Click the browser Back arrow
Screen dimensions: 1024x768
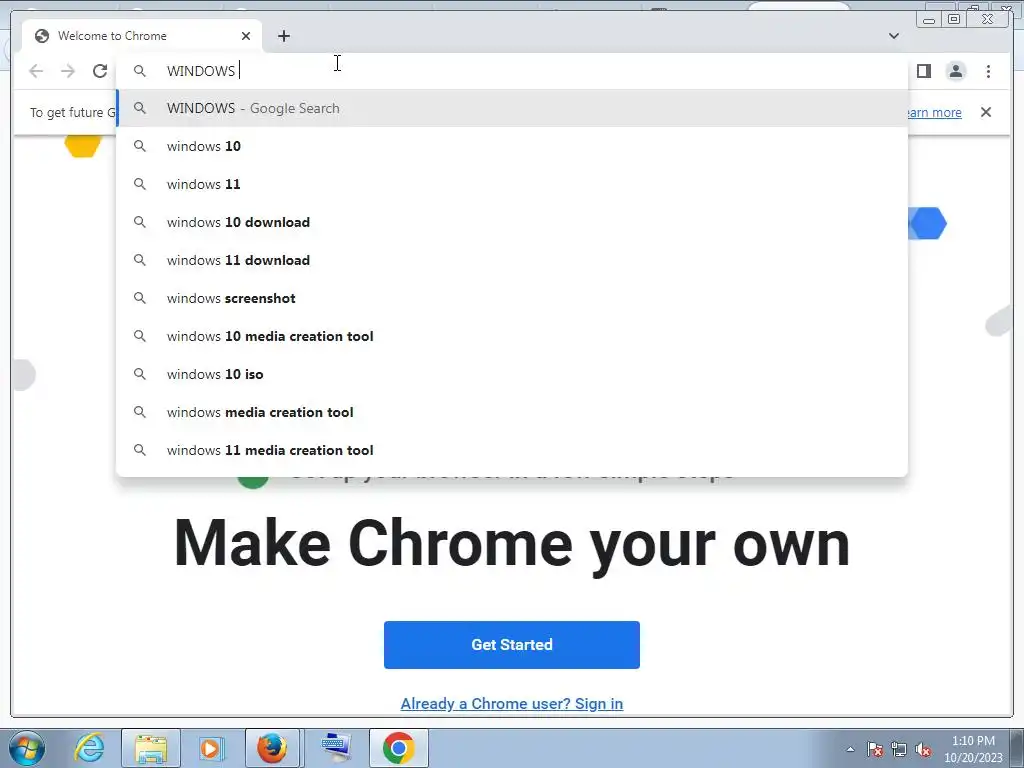36,71
